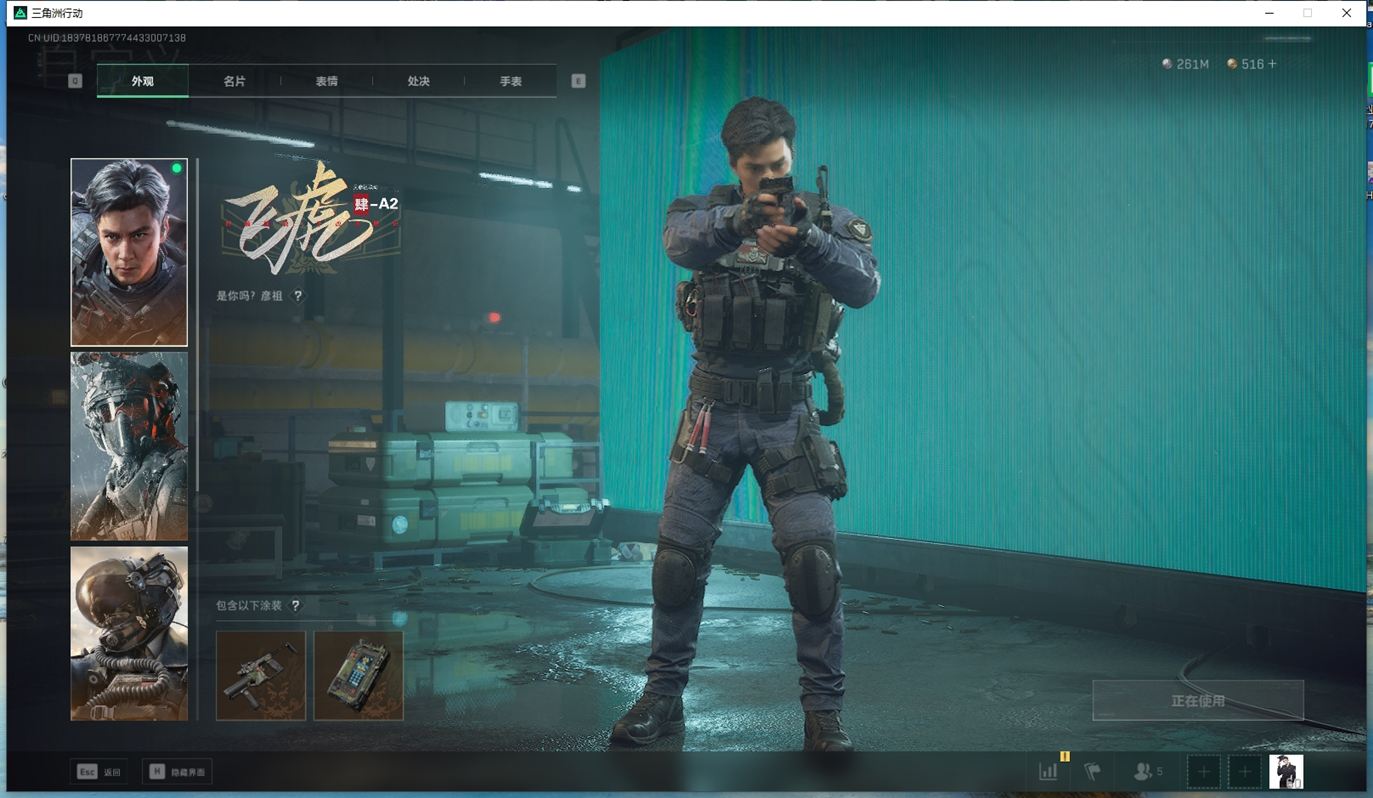The image size is (1373, 798).
Task: Open the friends list icon showing 5
Action: point(1147,772)
